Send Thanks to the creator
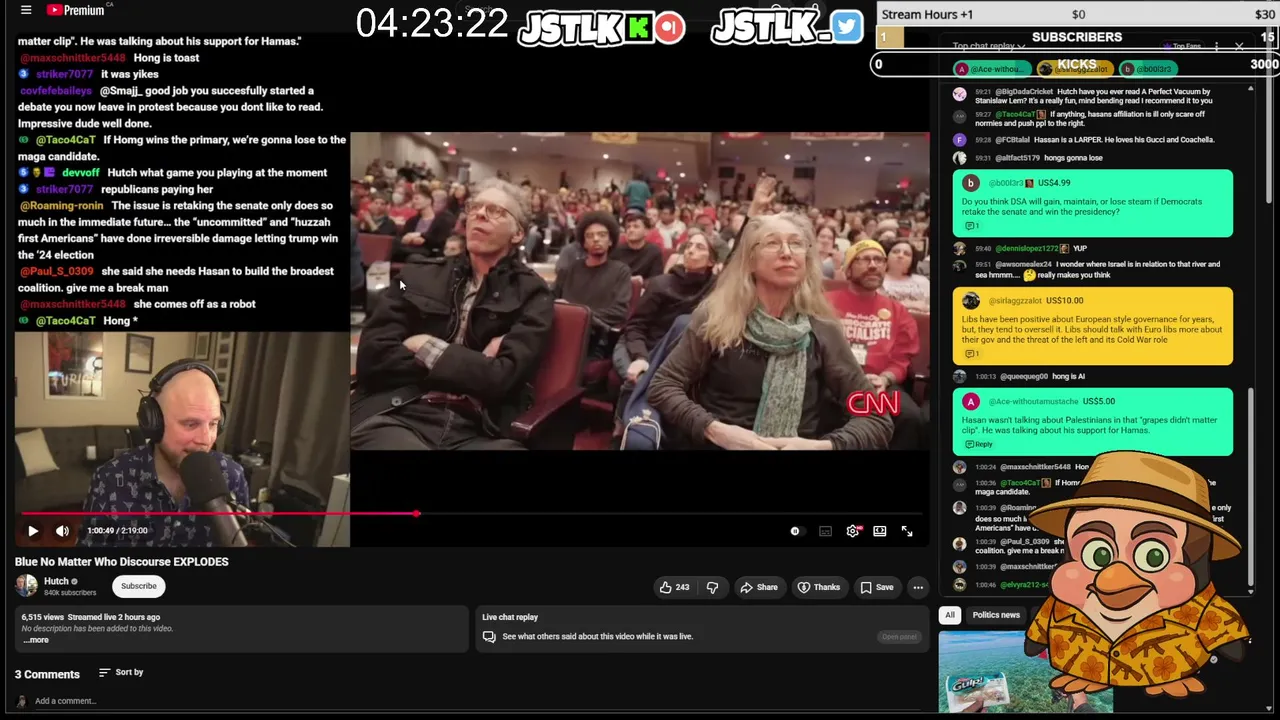 tap(818, 587)
